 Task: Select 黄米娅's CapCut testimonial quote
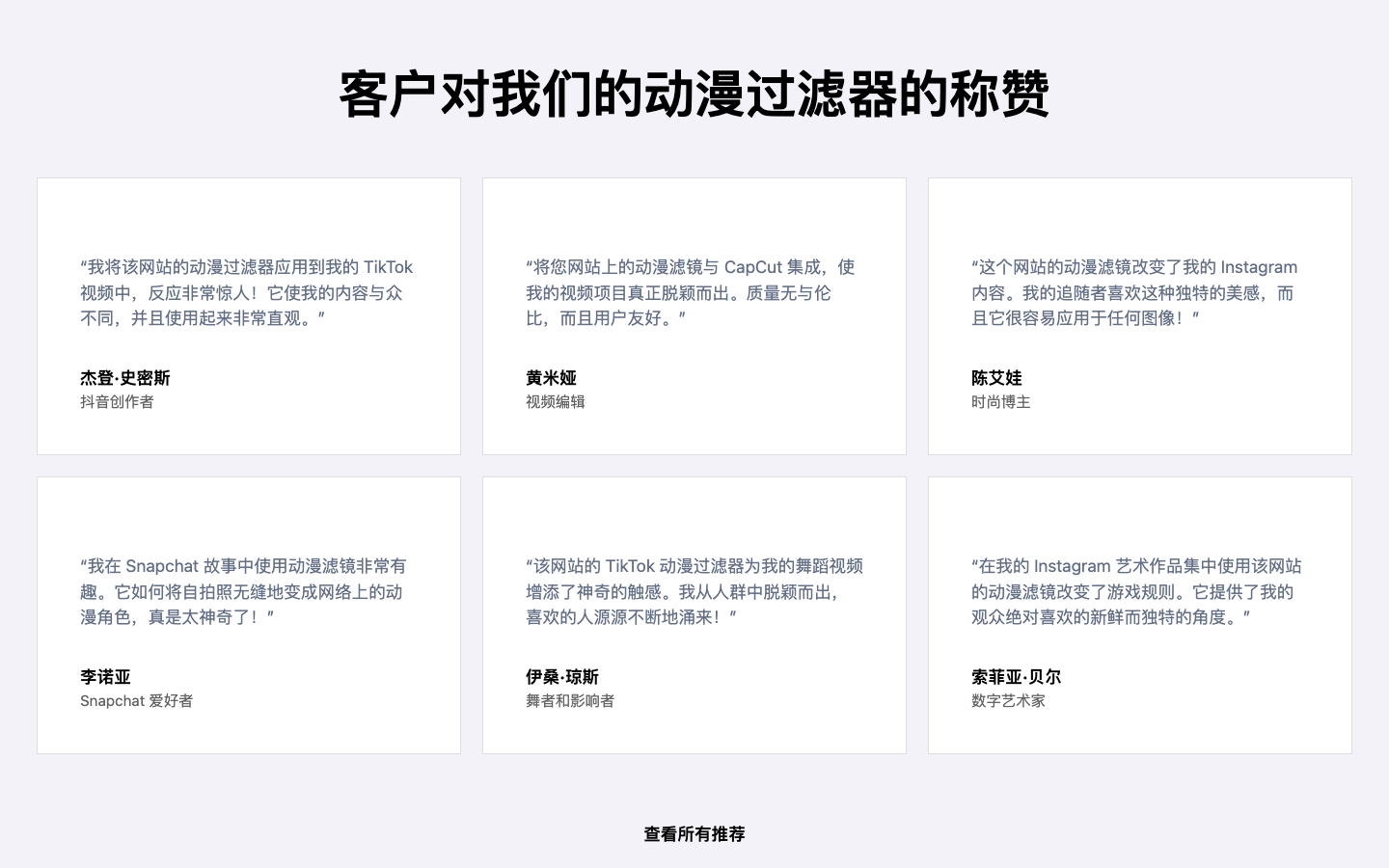click(690, 292)
